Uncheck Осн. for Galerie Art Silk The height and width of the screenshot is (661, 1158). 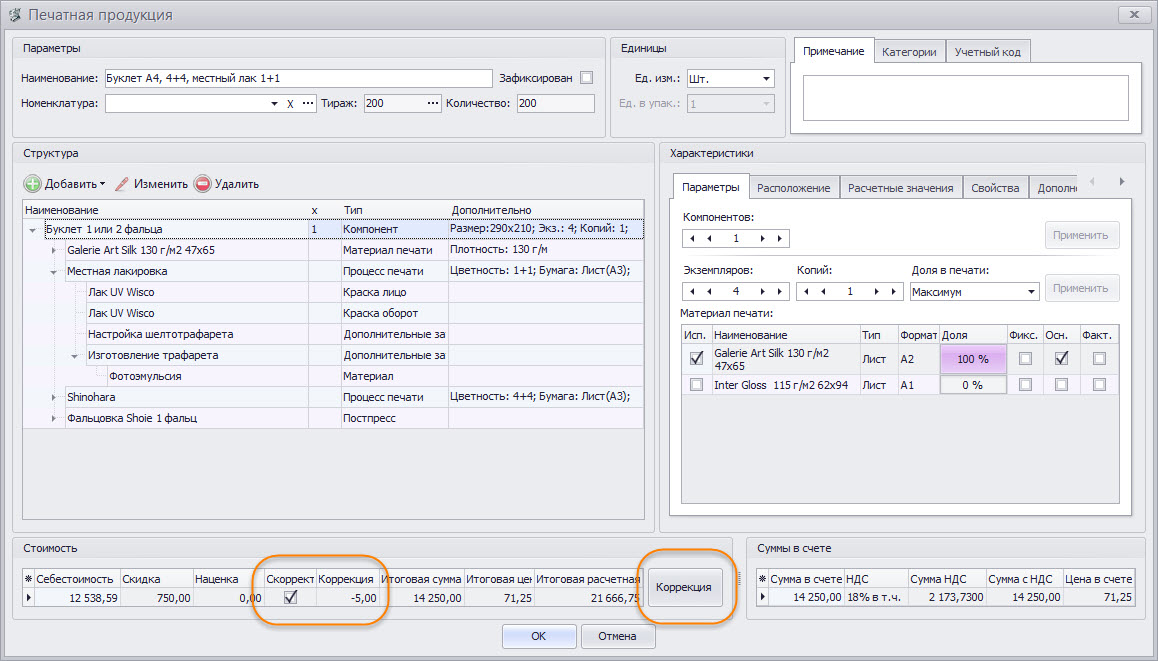pyautogui.click(x=1061, y=358)
